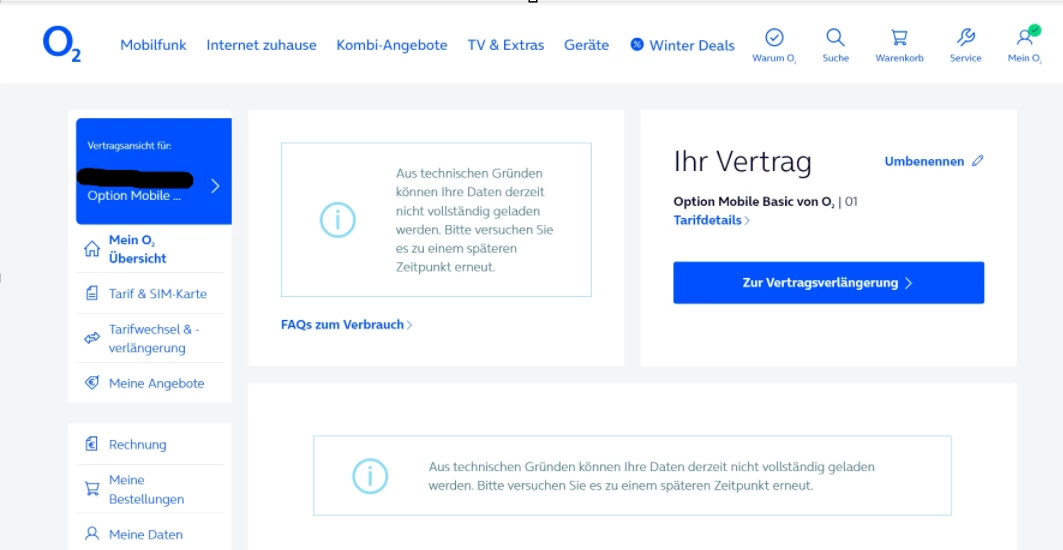1063x550 pixels.
Task: Click the chevron after Tarifdetails
Action: click(747, 220)
